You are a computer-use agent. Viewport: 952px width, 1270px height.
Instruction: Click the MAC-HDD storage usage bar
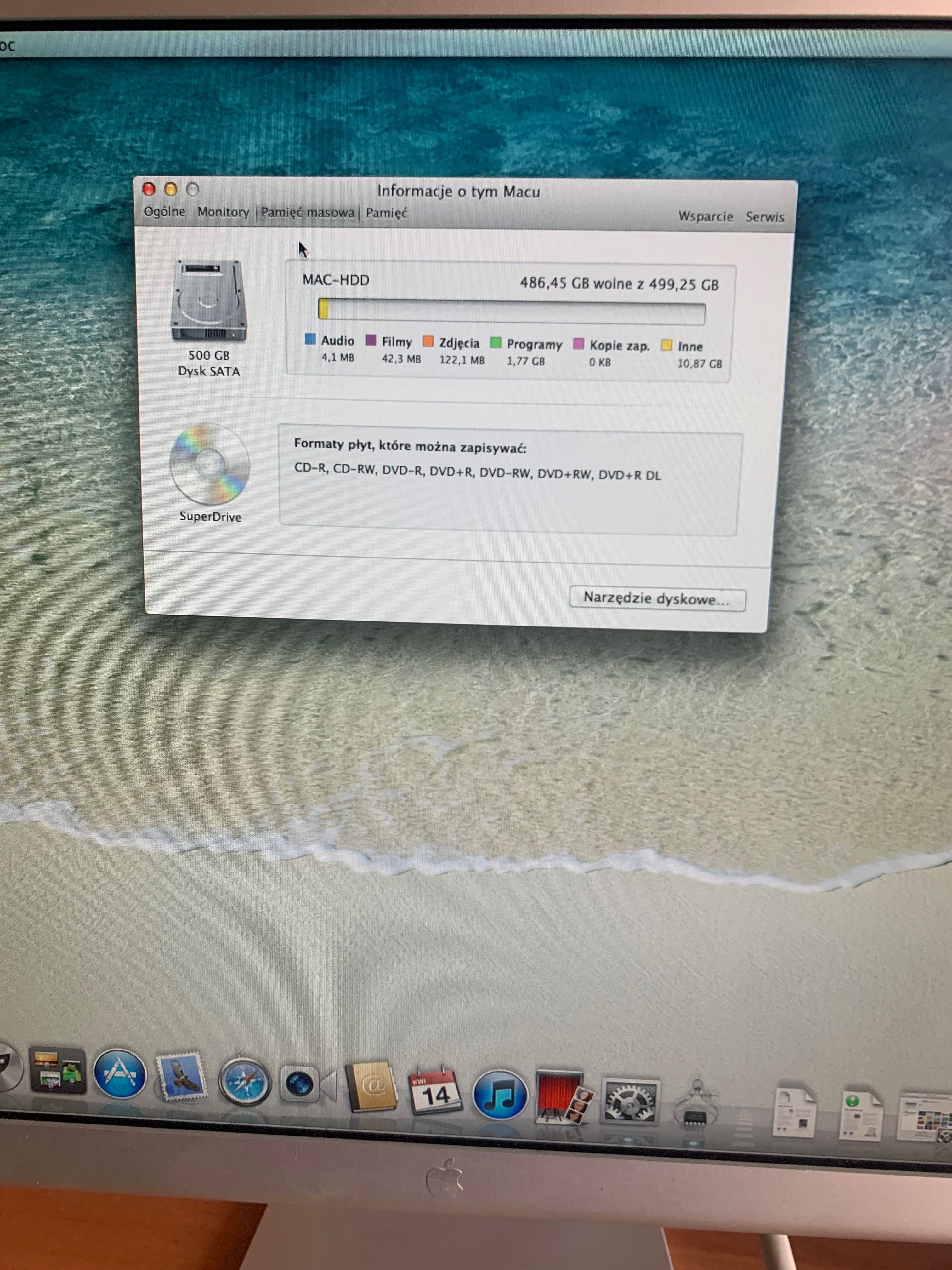pos(512,312)
